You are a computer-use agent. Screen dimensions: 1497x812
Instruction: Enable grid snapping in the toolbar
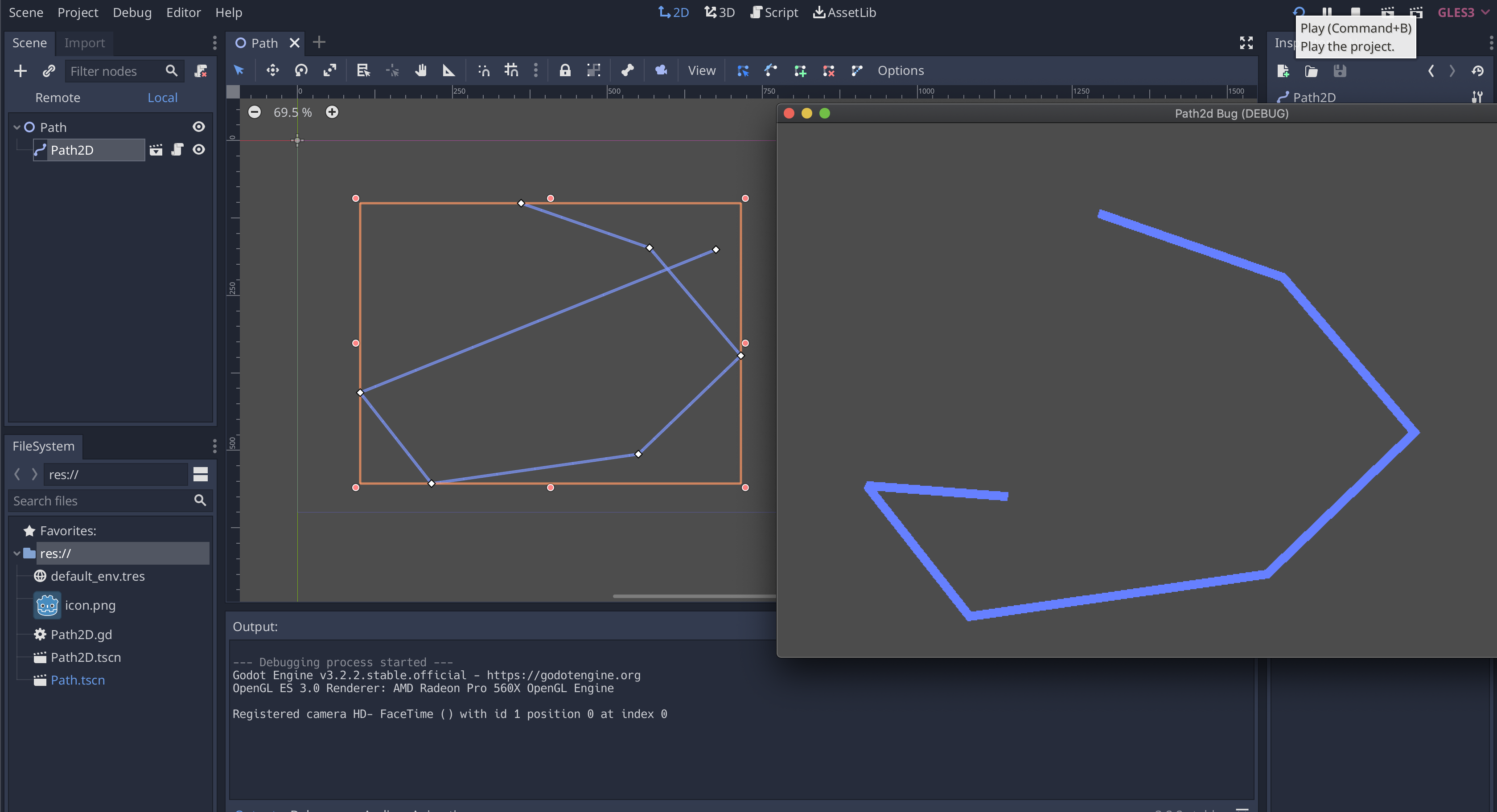pyautogui.click(x=511, y=70)
